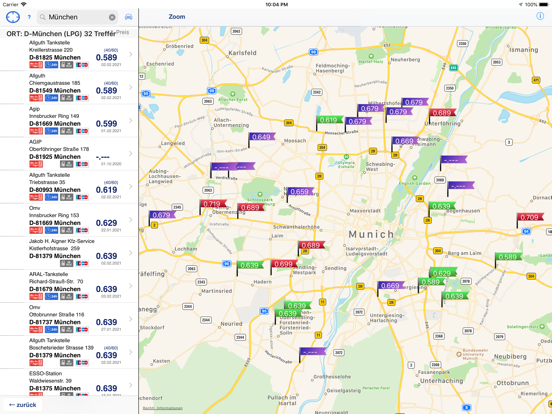The width and height of the screenshot is (552, 414).
Task: Select Allguth Tankstelle Kreillerstrasse 220 entry
Action: [69, 54]
